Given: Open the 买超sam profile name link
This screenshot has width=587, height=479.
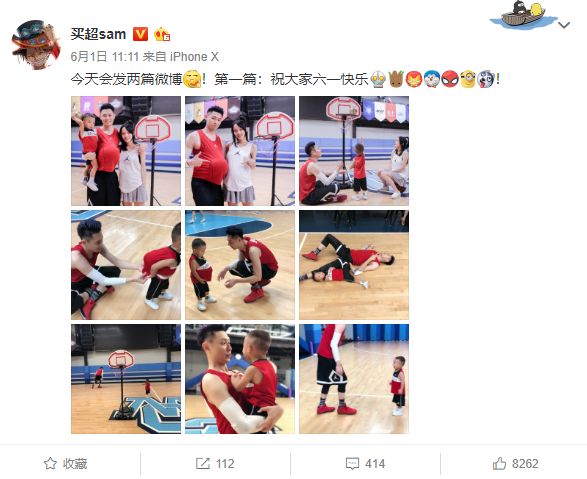Looking at the screenshot, I should (98, 34).
